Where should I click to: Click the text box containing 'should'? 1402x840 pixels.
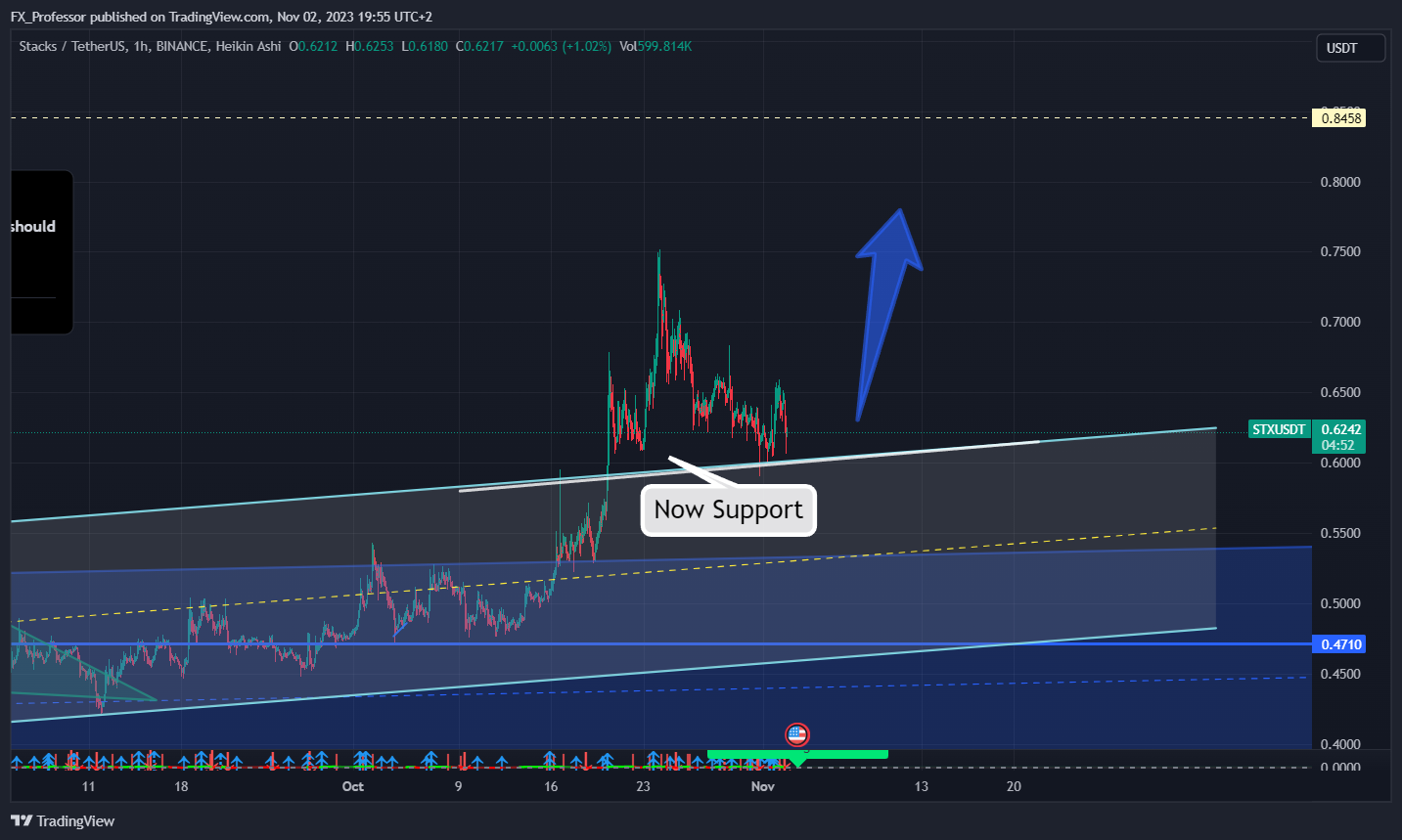click(x=41, y=252)
